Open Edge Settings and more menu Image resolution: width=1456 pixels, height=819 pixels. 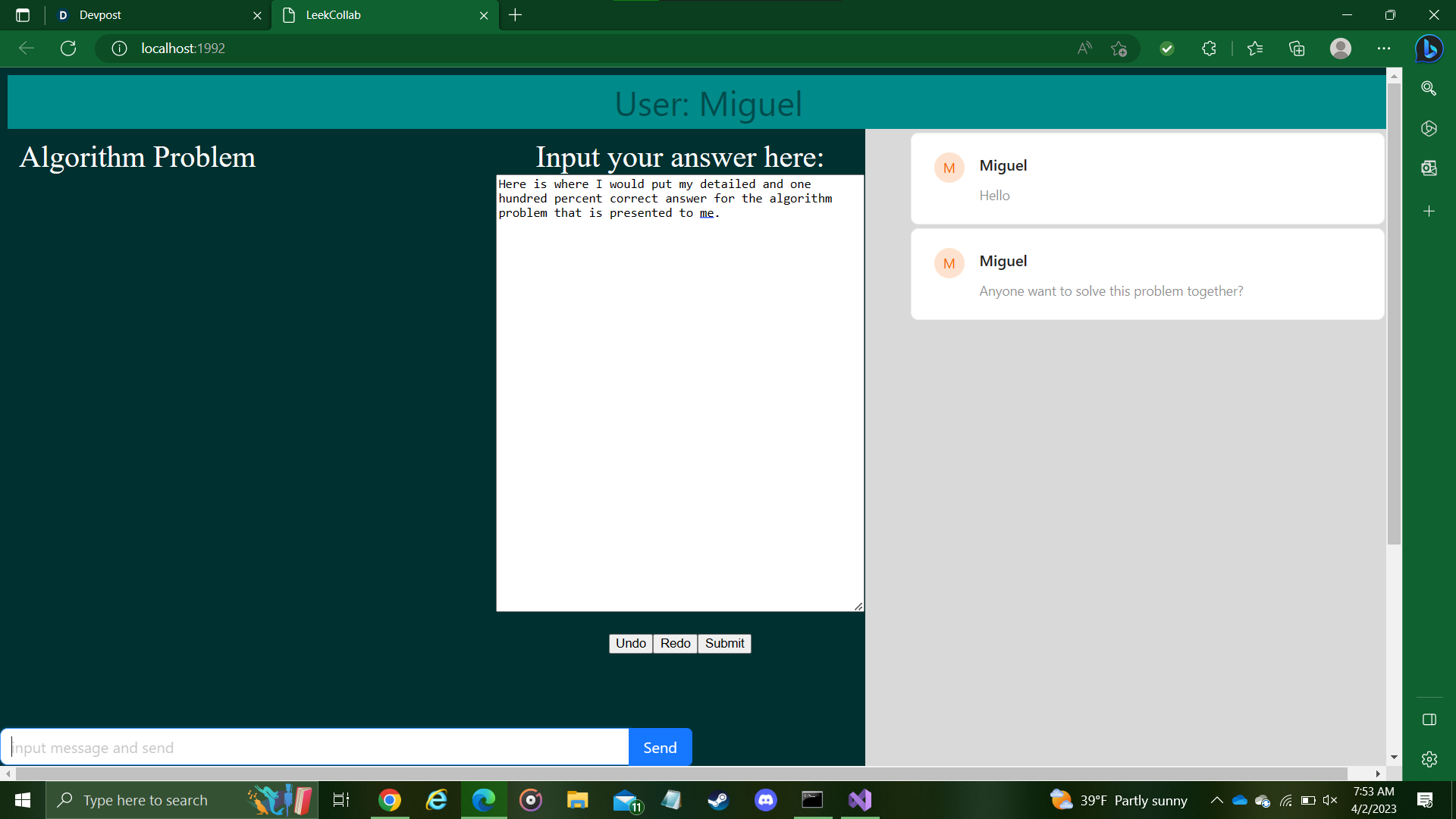point(1384,49)
